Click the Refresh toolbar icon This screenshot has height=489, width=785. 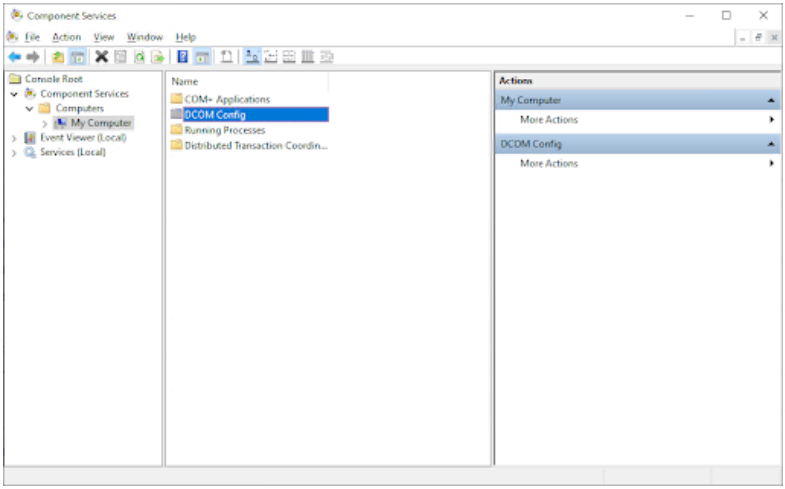pyautogui.click(x=140, y=57)
